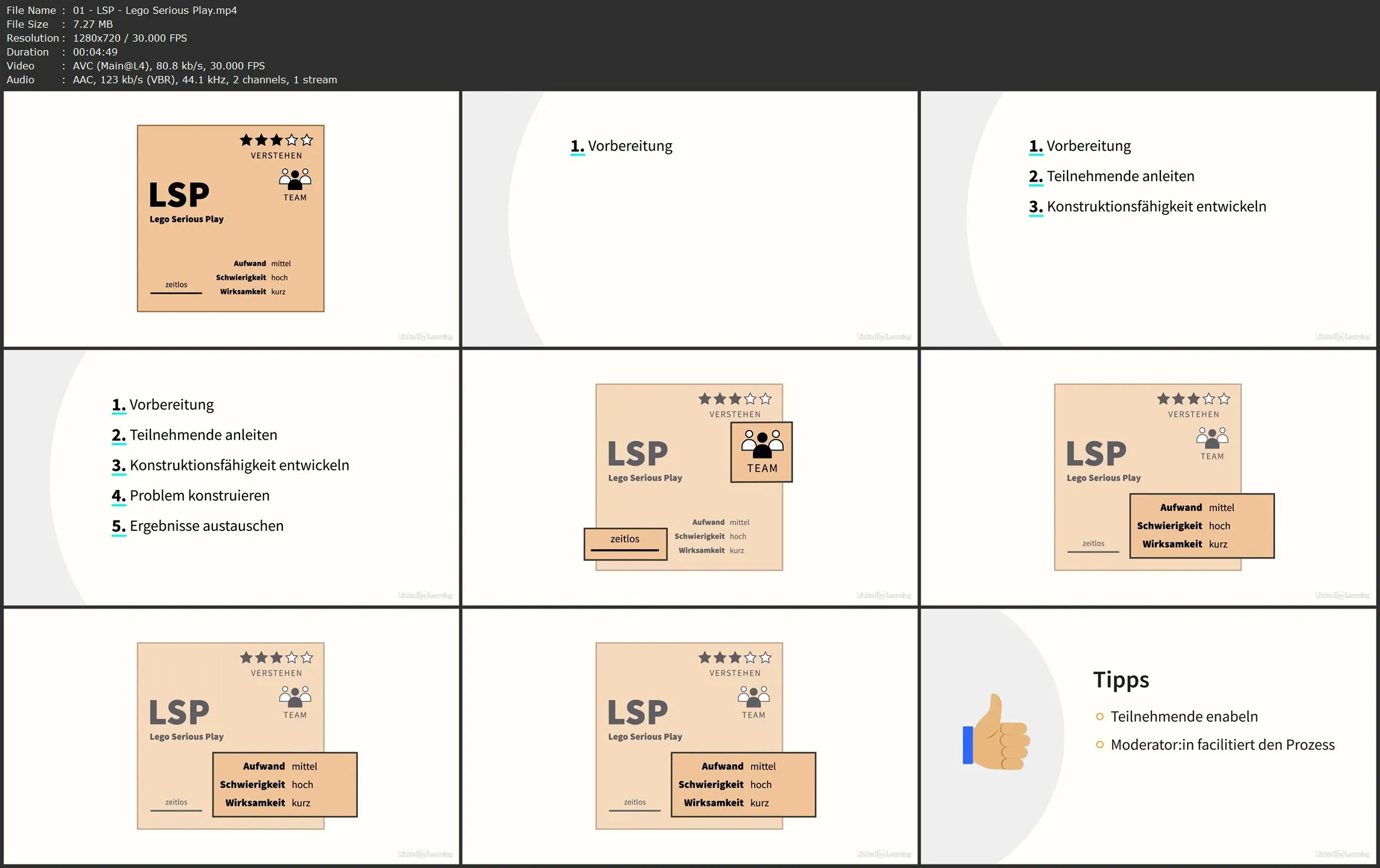Image resolution: width=1380 pixels, height=868 pixels.
Task: Click the highlighted TEAM icon box
Action: (761, 452)
